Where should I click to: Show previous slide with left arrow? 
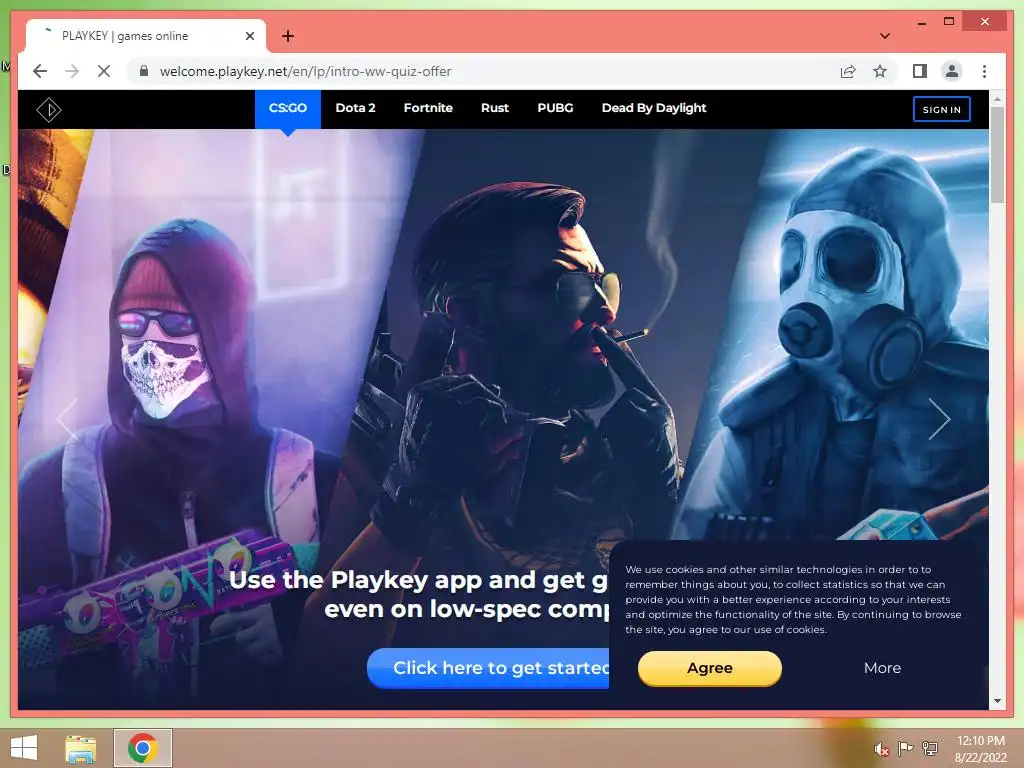67,419
